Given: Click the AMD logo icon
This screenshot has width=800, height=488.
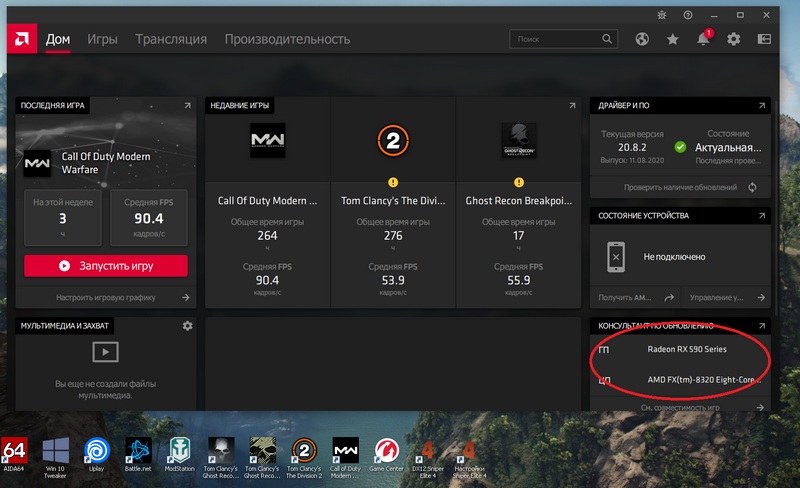Looking at the screenshot, I should pyautogui.click(x=22, y=39).
